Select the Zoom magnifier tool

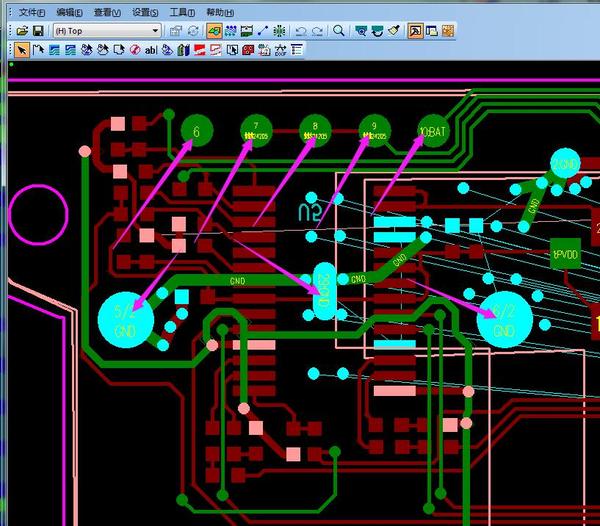tap(339, 31)
